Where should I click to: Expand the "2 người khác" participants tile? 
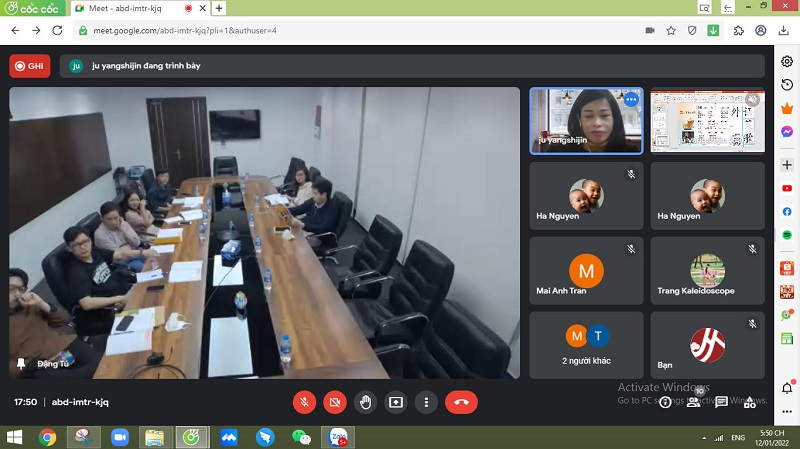pyautogui.click(x=586, y=345)
